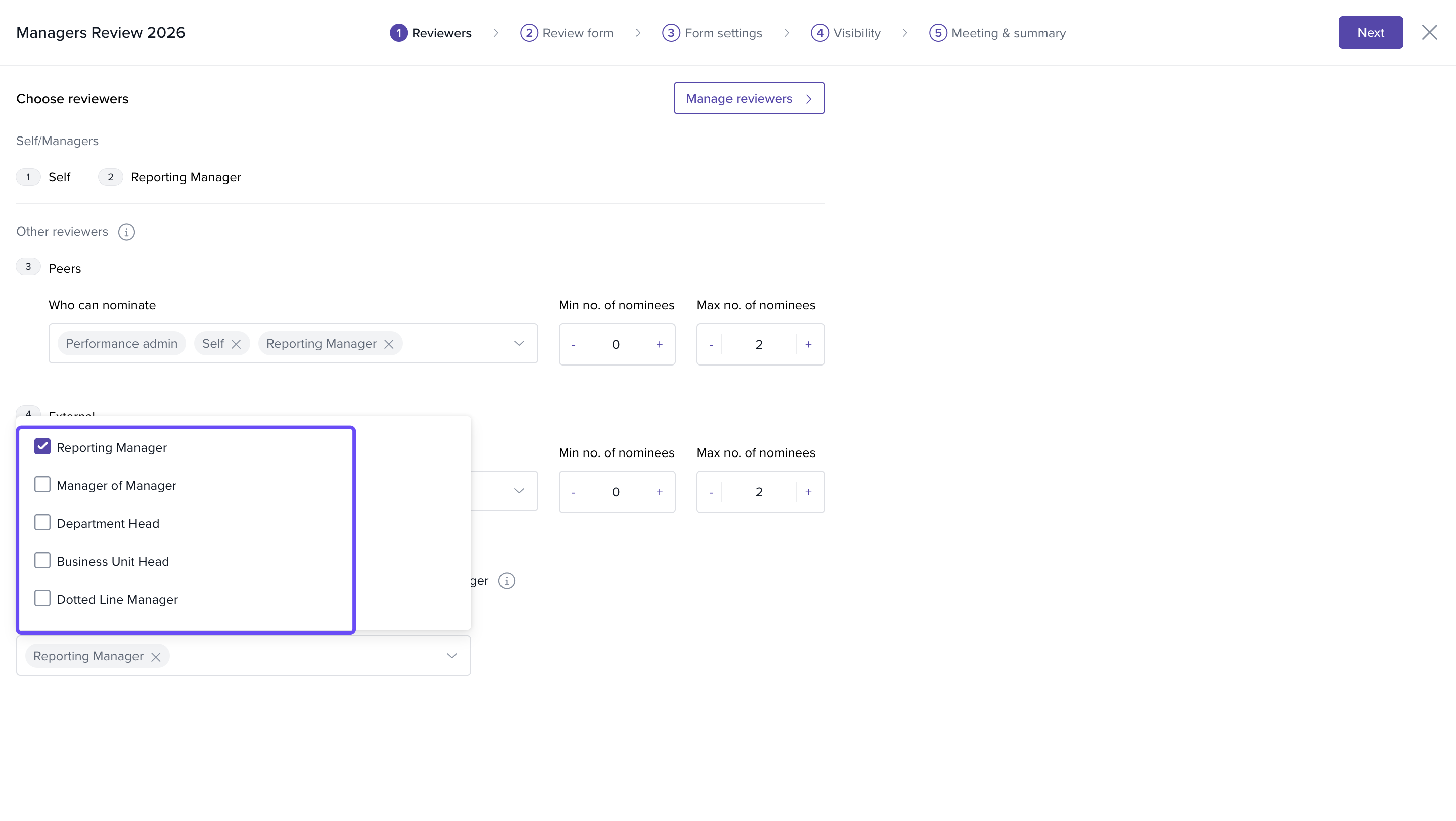Remove Reporting Manager tag in bottom dropdown

[156, 657]
